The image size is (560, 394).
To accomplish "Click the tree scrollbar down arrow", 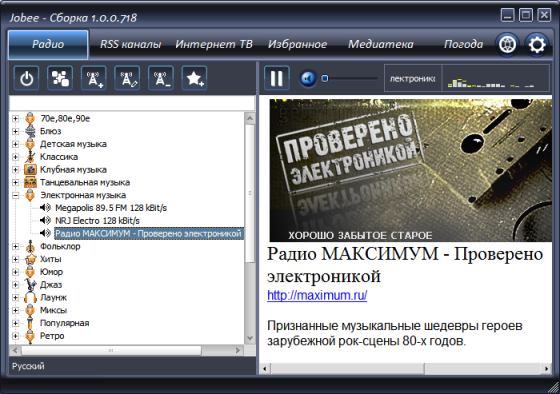I will [x=250, y=338].
